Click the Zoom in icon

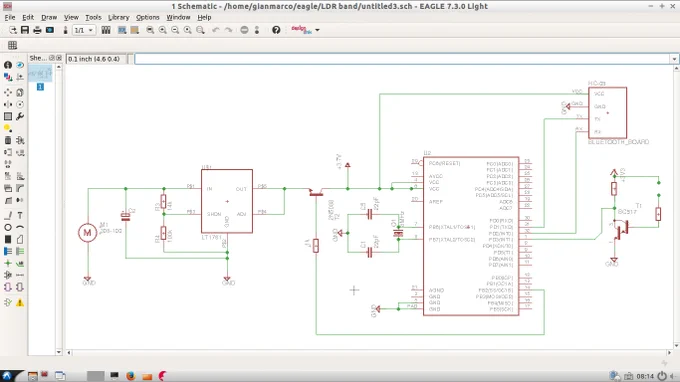click(x=163, y=30)
